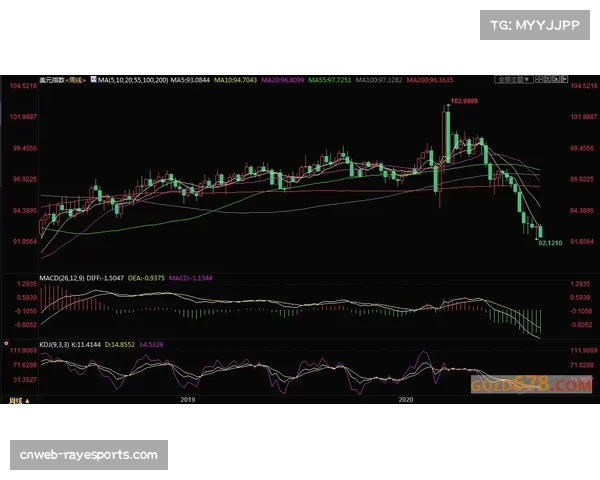The height and width of the screenshot is (480, 600).
Task: Click the cnweb-rayesports.com link banner
Action: 88,455
